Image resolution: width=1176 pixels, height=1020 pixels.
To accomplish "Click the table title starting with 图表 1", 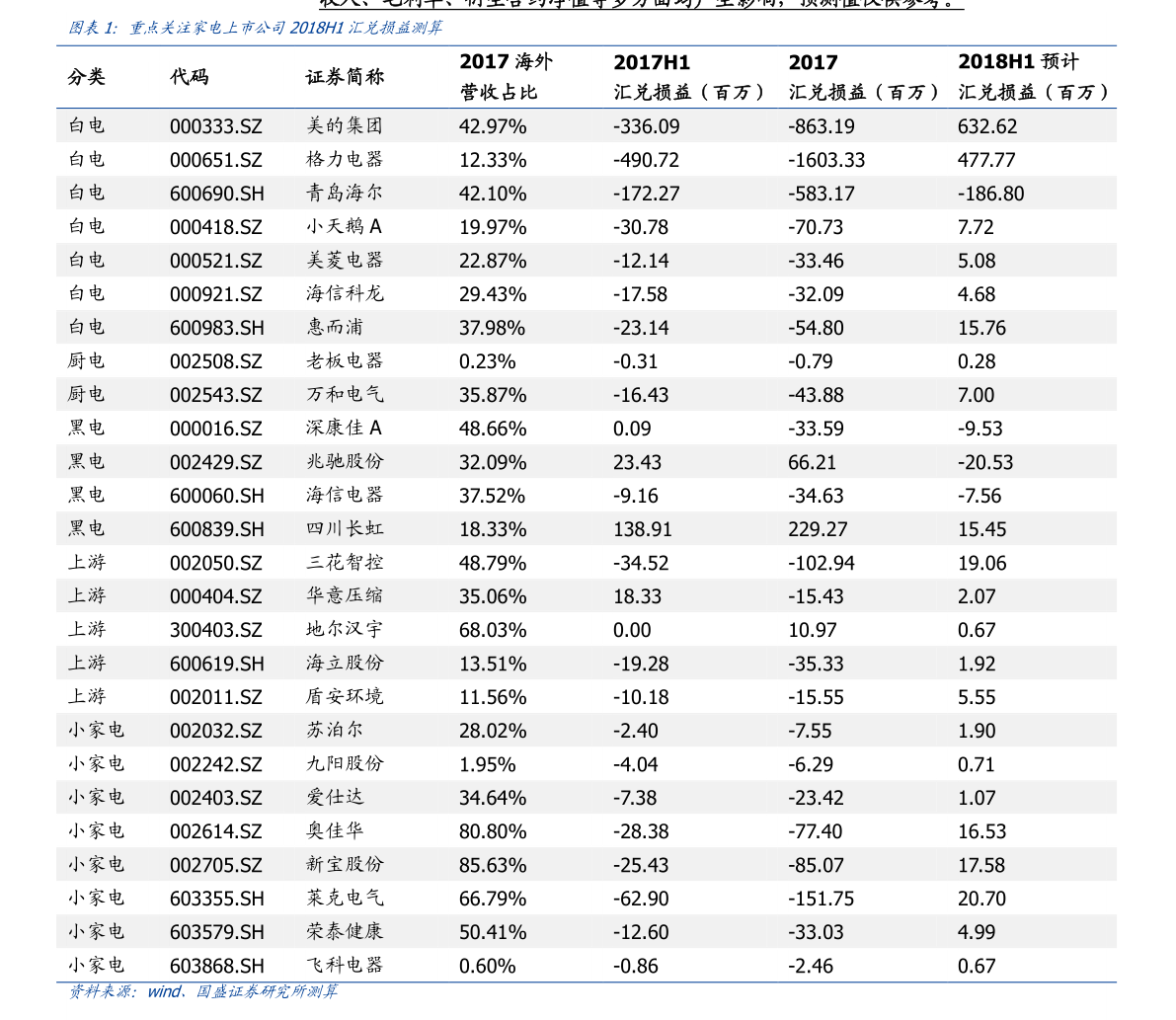I will pos(255,28).
